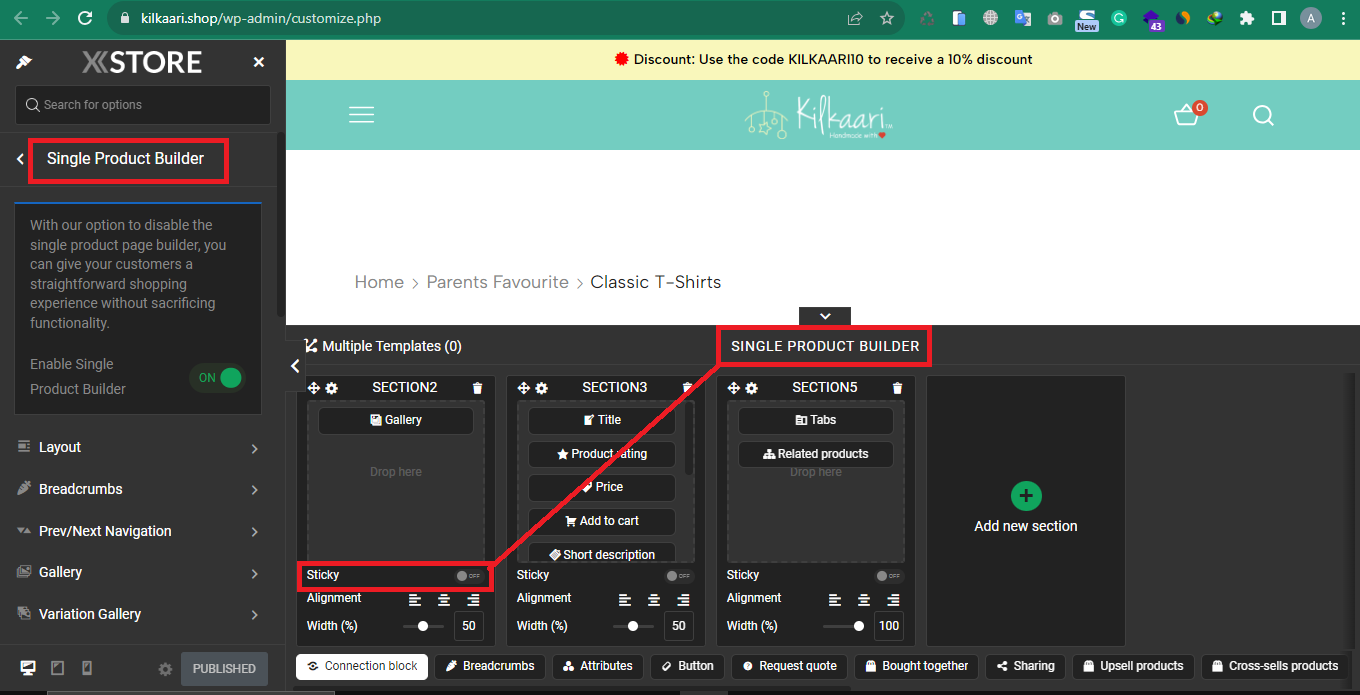Screen dimensions: 1360x695
Task: Click the Gallery block in SECTION2
Action: (x=396, y=420)
